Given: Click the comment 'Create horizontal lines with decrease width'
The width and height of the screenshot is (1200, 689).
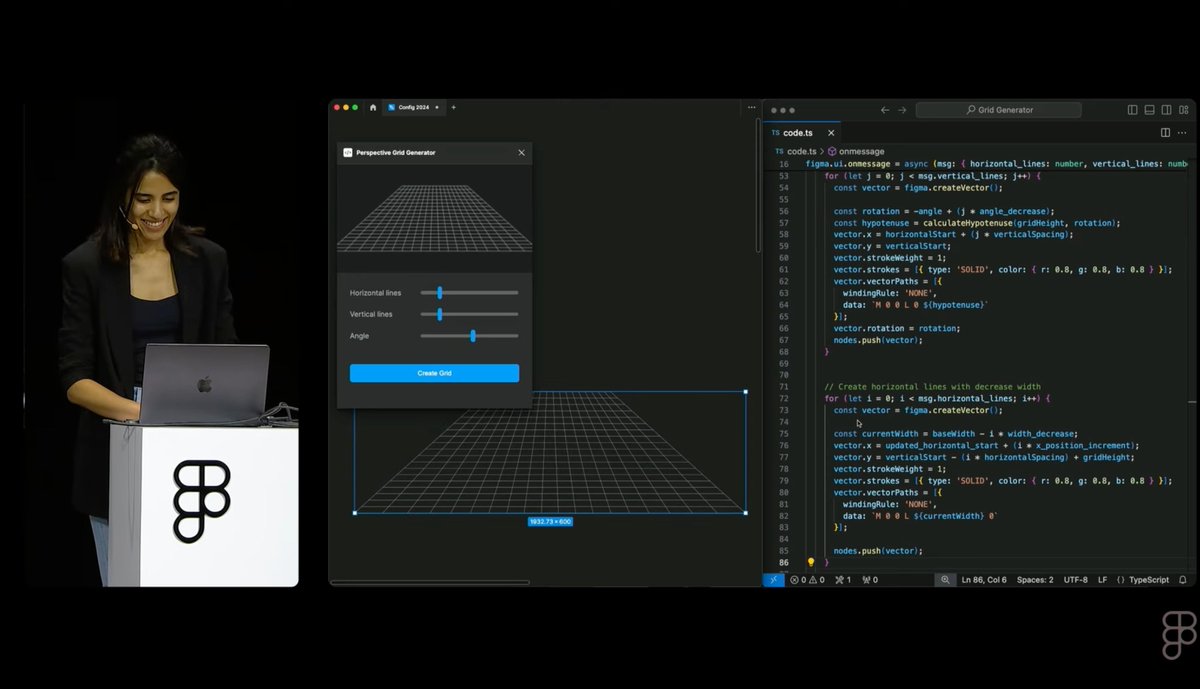Looking at the screenshot, I should tap(932, 387).
